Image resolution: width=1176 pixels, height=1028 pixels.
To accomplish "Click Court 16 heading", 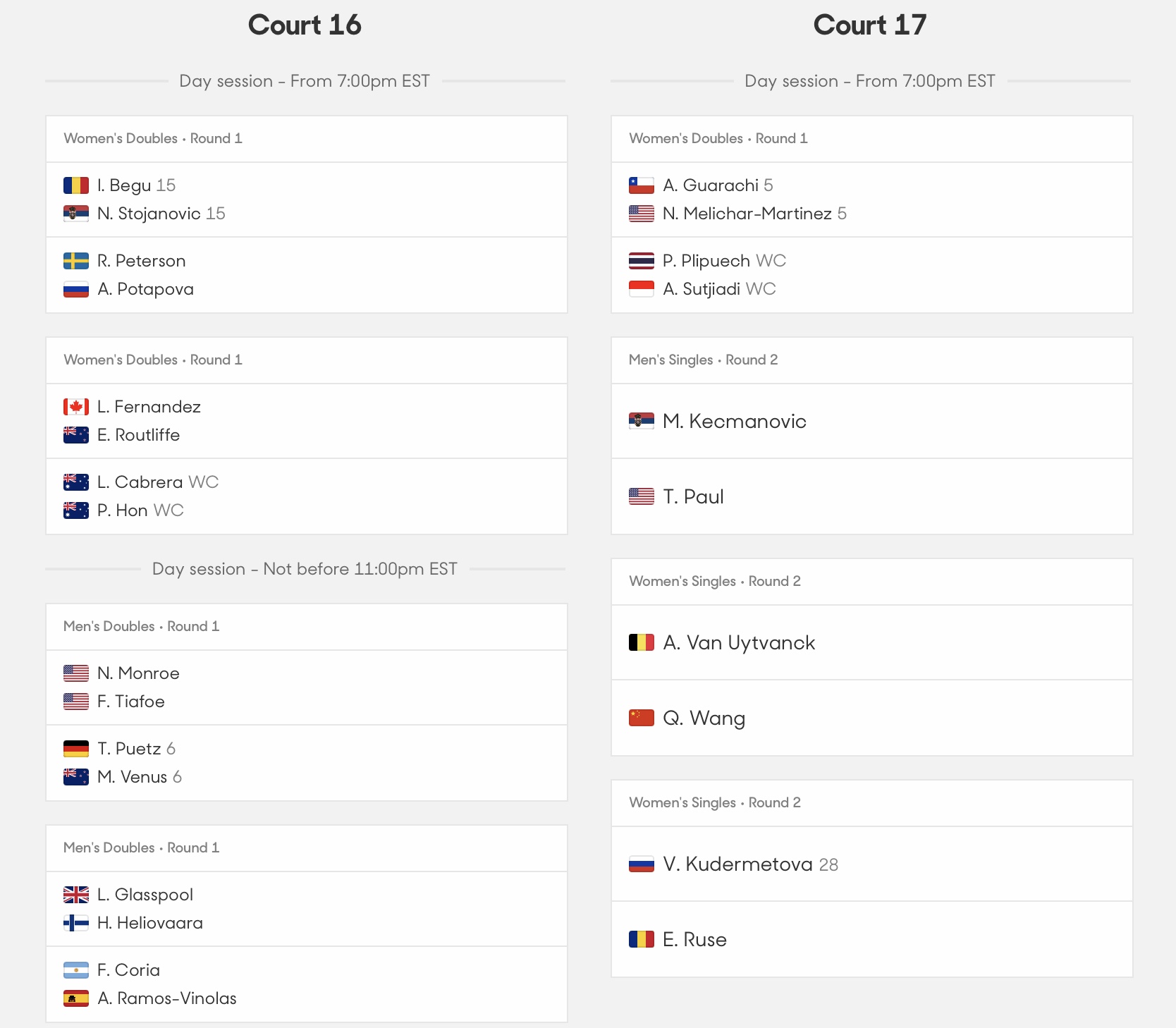I will (305, 25).
